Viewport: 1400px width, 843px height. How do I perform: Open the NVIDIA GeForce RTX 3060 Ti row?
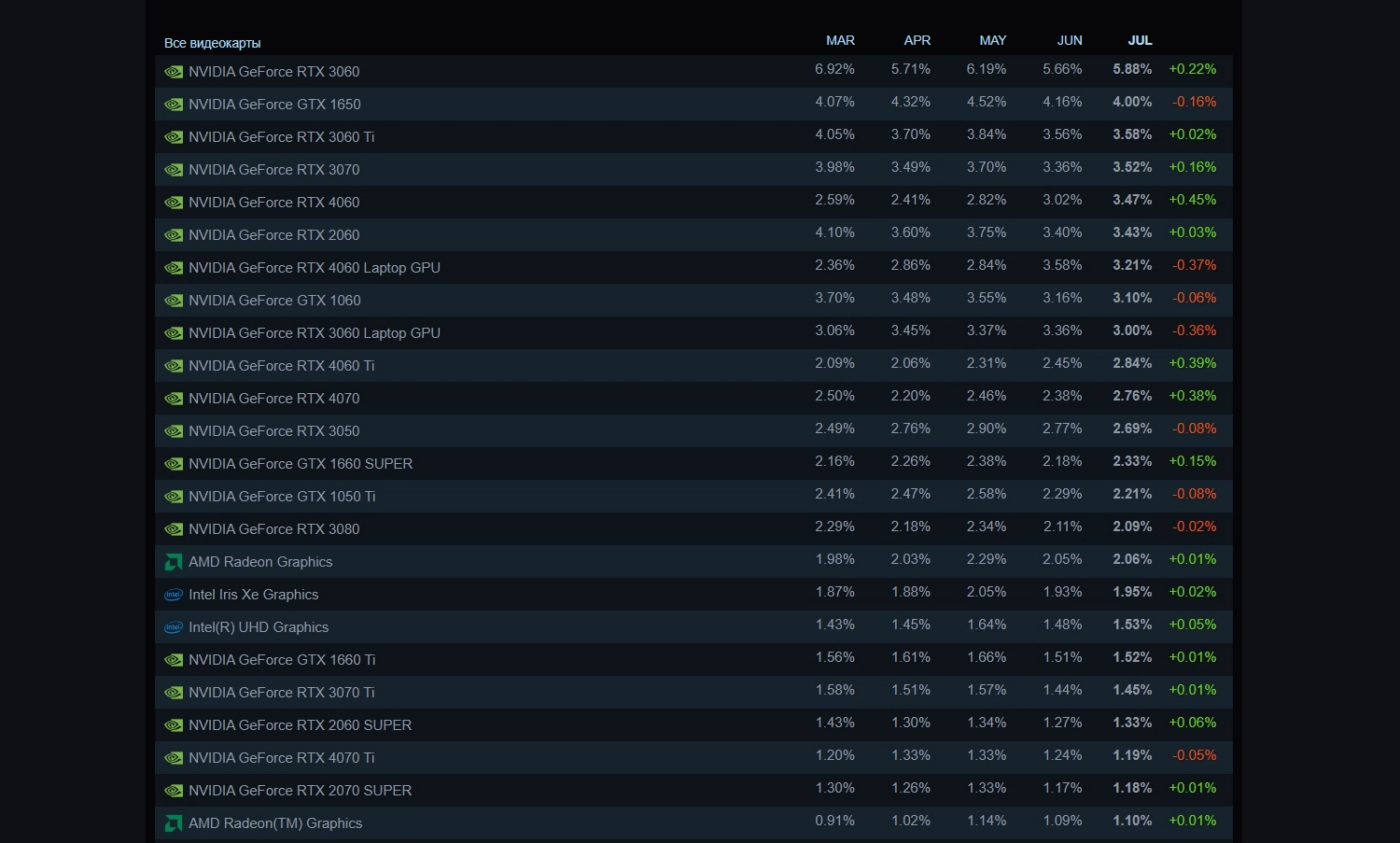click(x=281, y=137)
